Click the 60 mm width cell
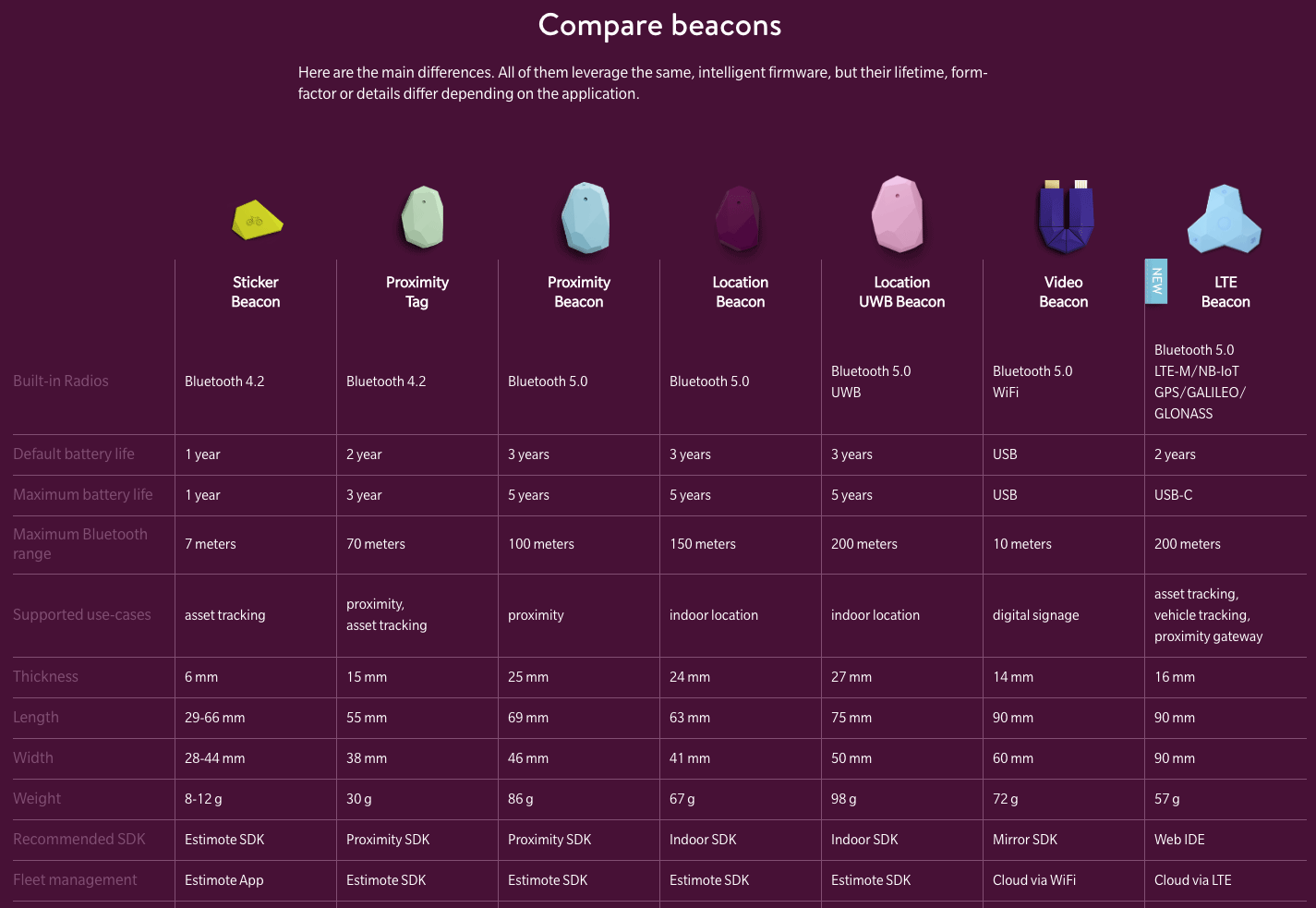Image resolution: width=1316 pixels, height=908 pixels. point(1013,758)
